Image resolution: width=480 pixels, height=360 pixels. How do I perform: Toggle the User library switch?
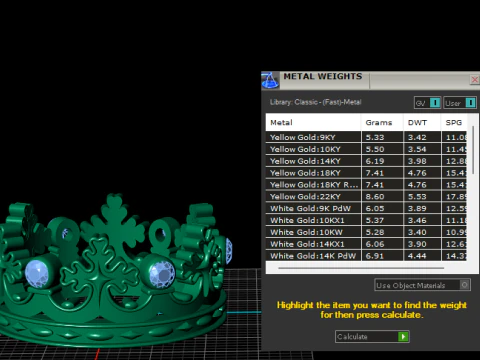(x=460, y=103)
